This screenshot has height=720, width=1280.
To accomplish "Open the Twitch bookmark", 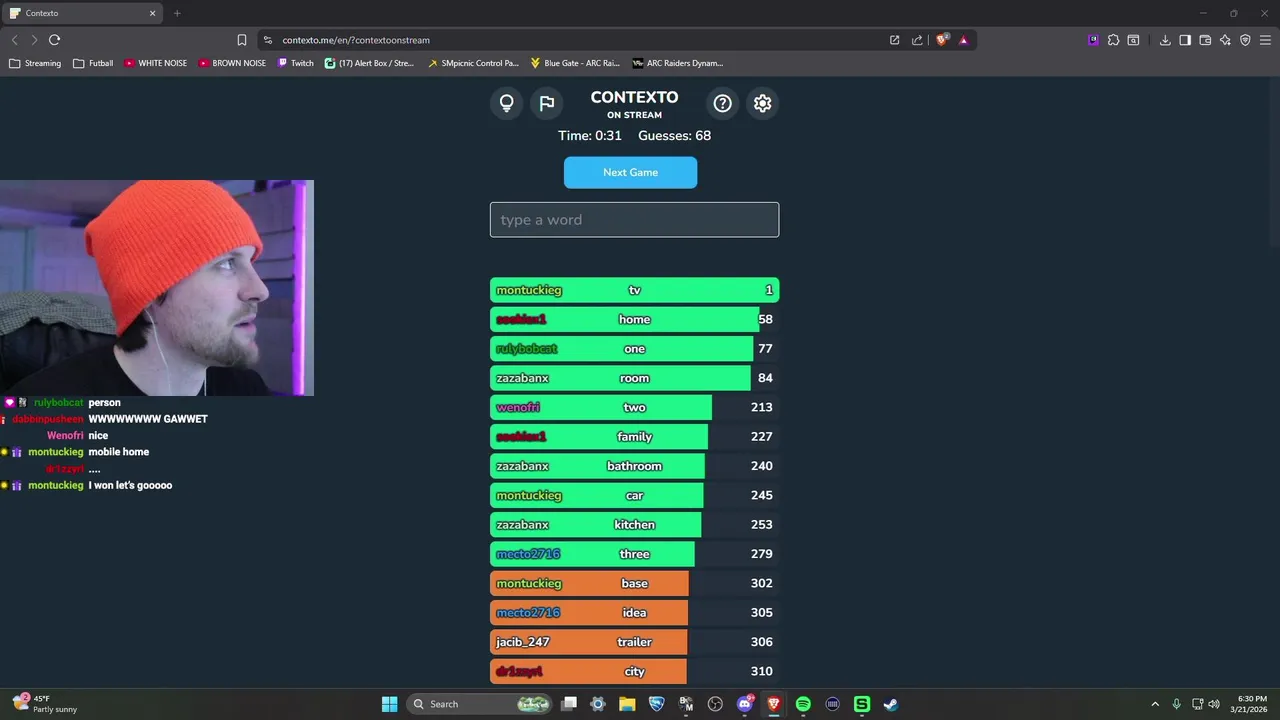I will click(296, 63).
